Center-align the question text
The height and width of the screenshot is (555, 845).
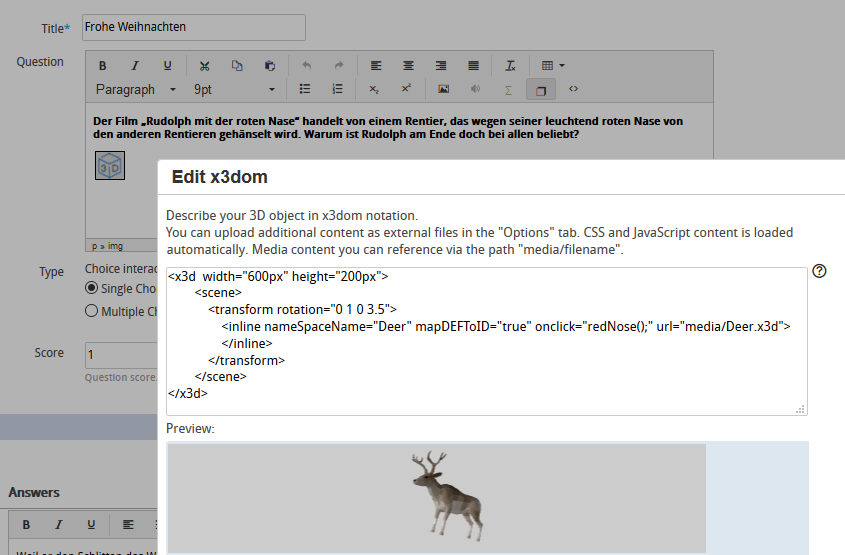click(x=408, y=66)
